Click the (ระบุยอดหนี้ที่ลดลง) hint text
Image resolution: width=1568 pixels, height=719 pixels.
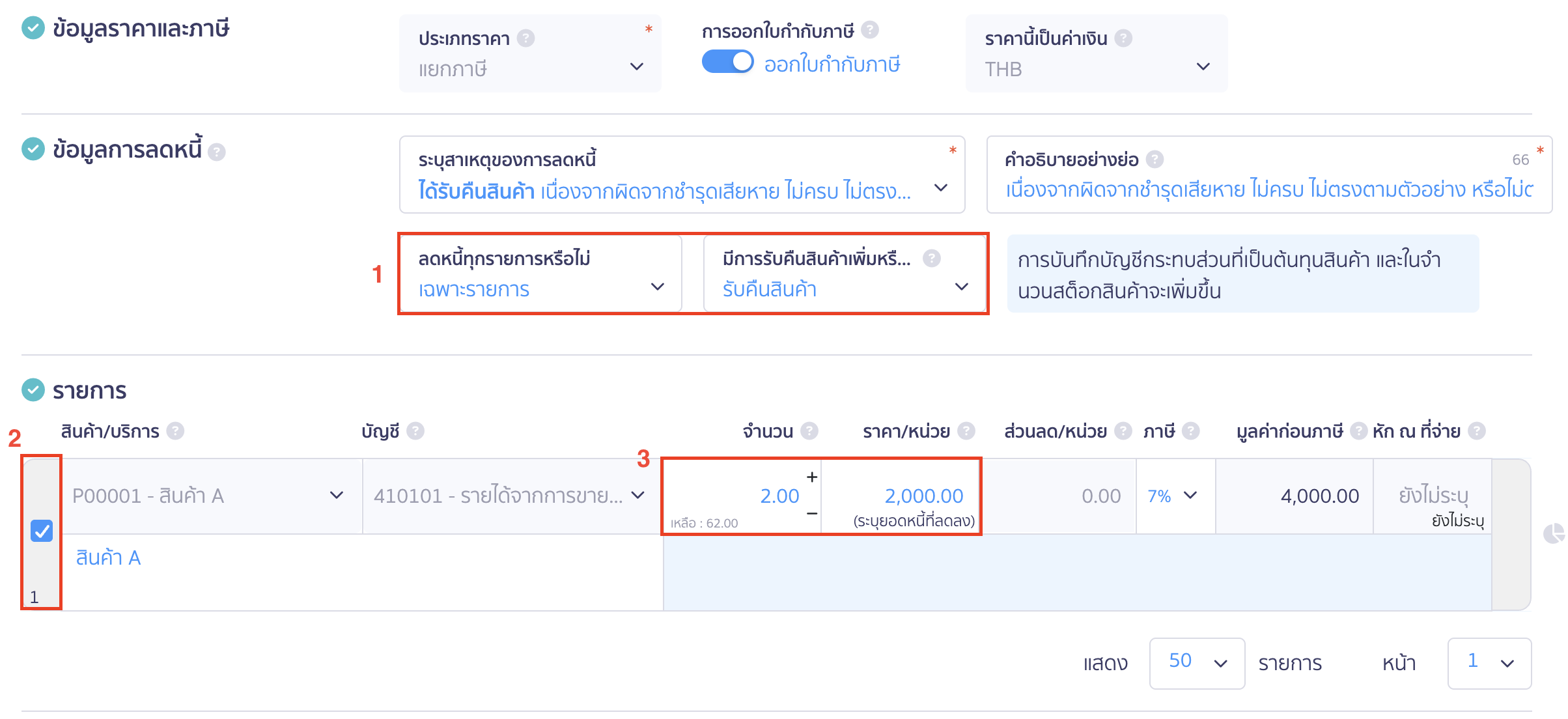[914, 521]
